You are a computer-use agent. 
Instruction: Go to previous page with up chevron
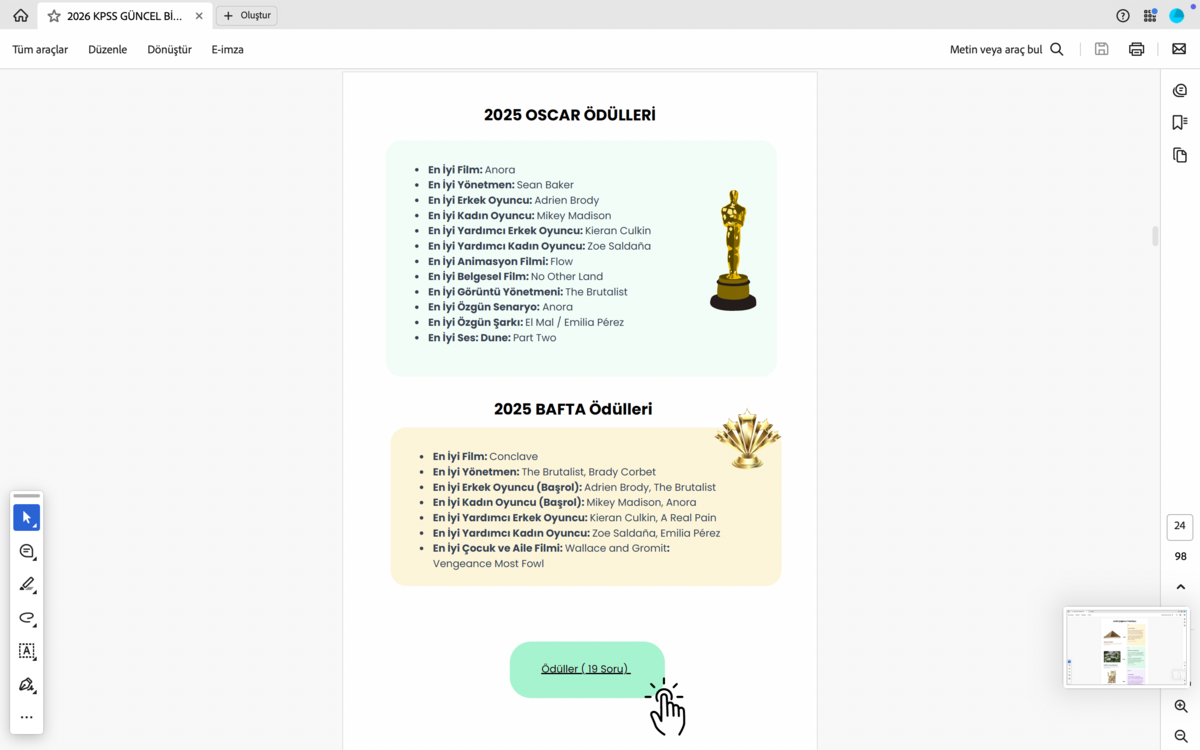1180,587
